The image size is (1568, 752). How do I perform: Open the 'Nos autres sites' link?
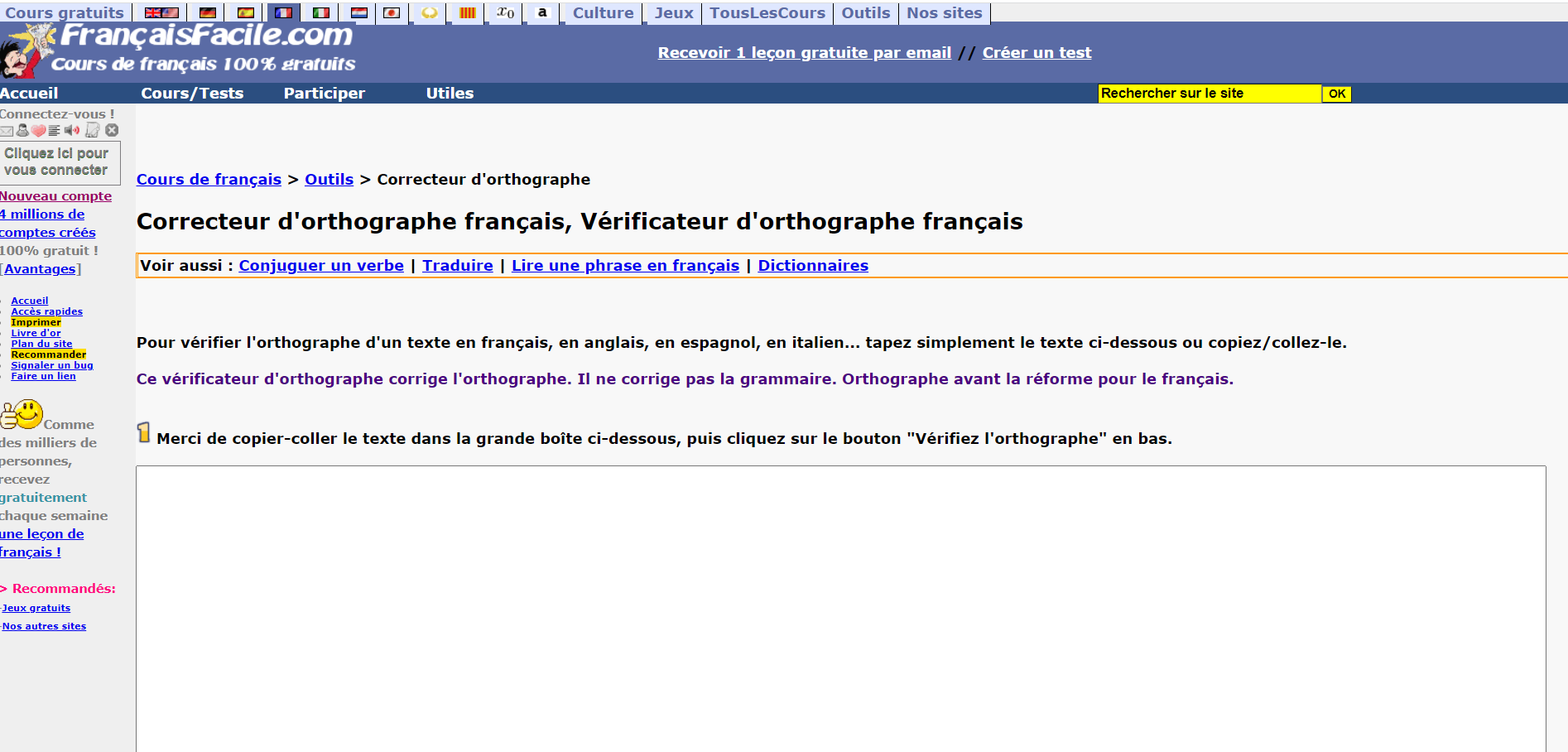(44, 626)
